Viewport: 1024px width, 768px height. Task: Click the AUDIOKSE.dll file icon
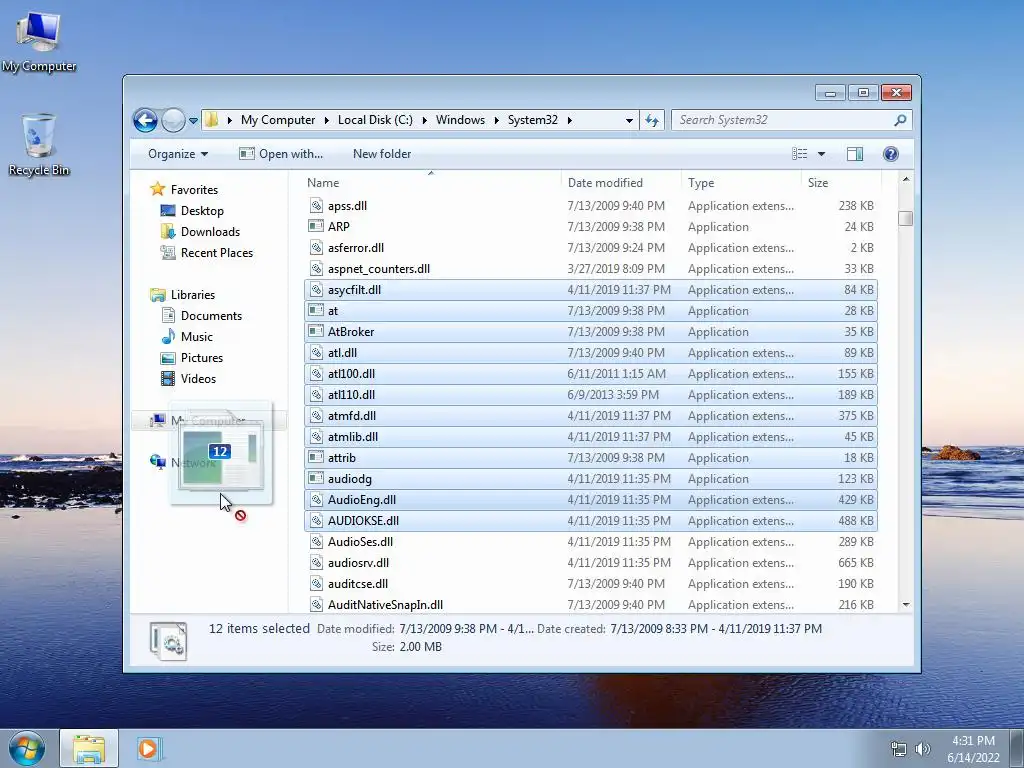[316, 521]
